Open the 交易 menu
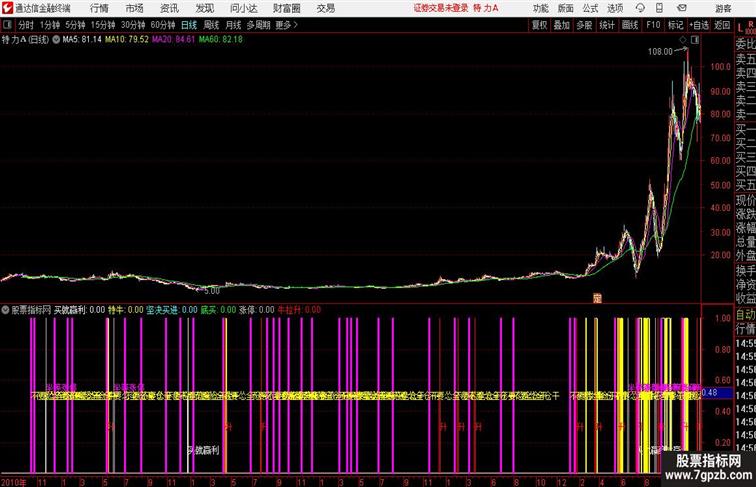This screenshot has height=487, width=756. tap(325, 8)
